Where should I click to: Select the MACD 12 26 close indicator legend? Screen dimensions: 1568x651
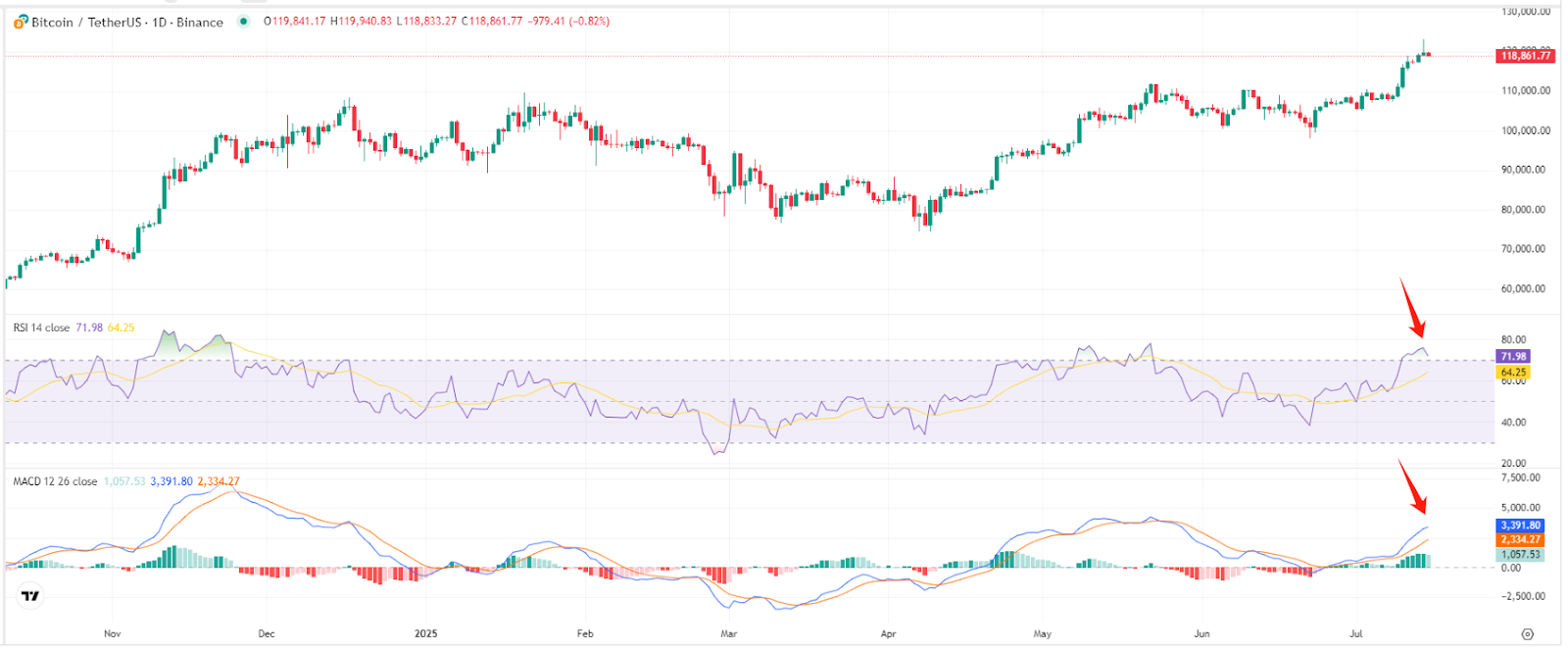pos(55,481)
